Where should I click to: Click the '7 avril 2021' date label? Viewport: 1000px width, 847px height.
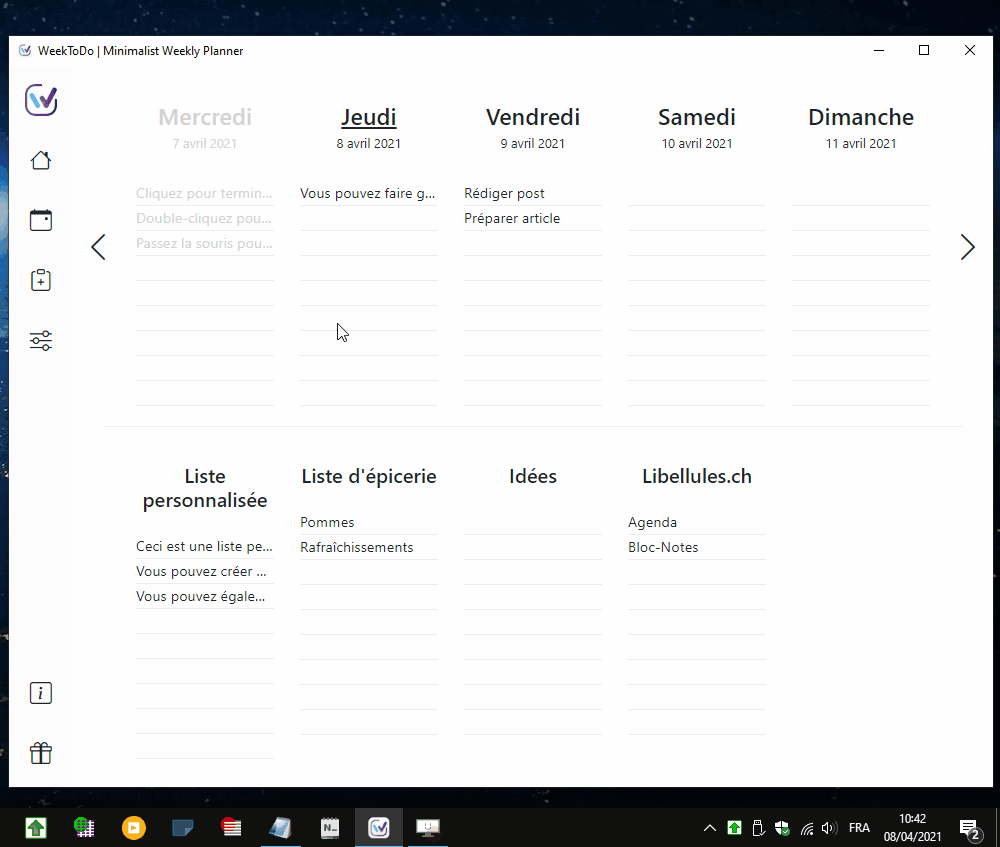tap(205, 144)
